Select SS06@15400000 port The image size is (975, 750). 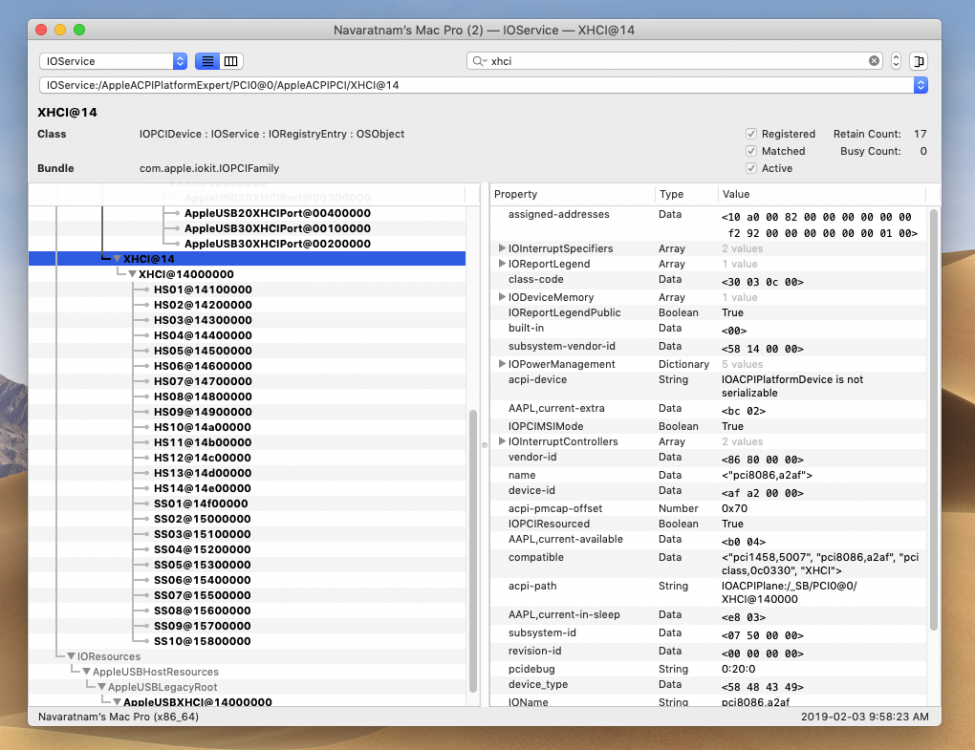[x=203, y=580]
